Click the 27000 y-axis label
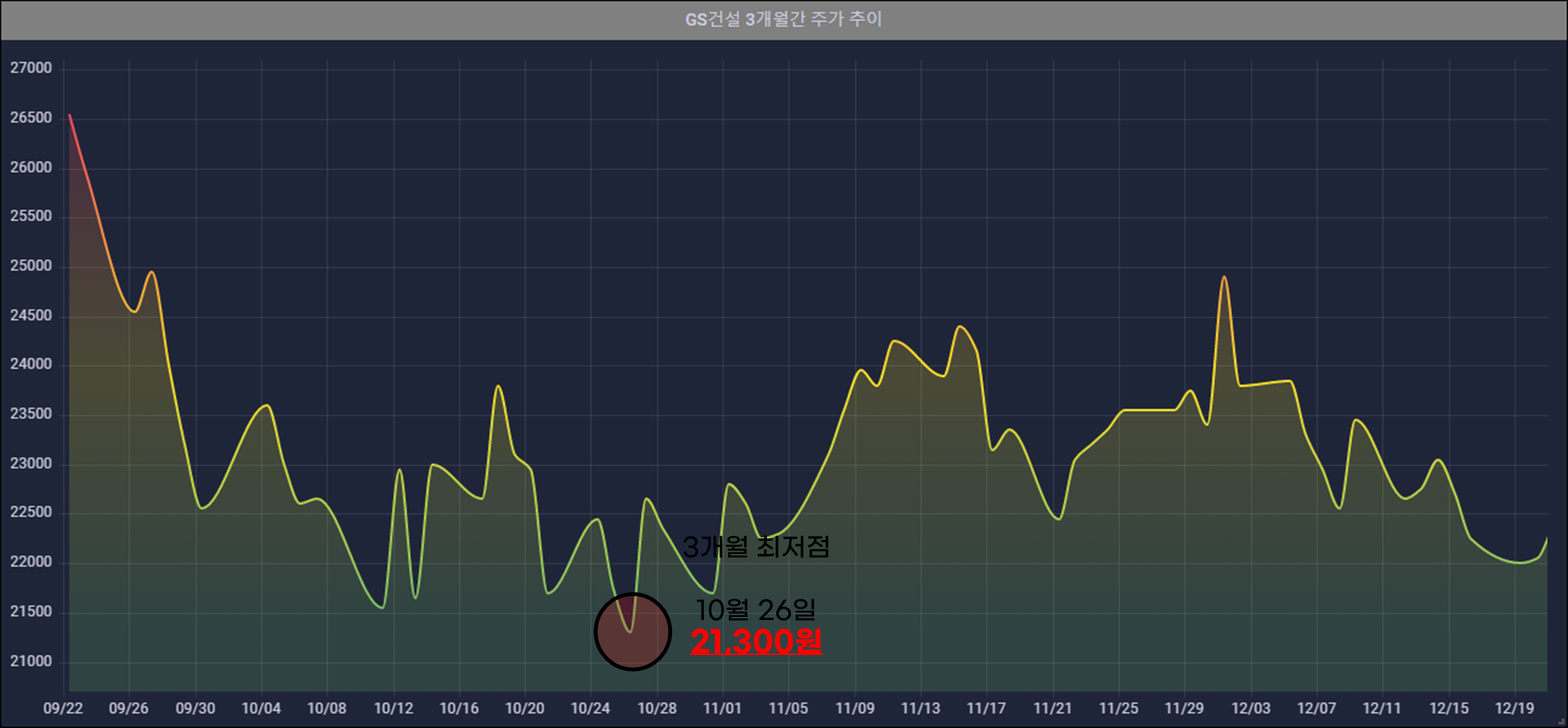 pos(31,68)
